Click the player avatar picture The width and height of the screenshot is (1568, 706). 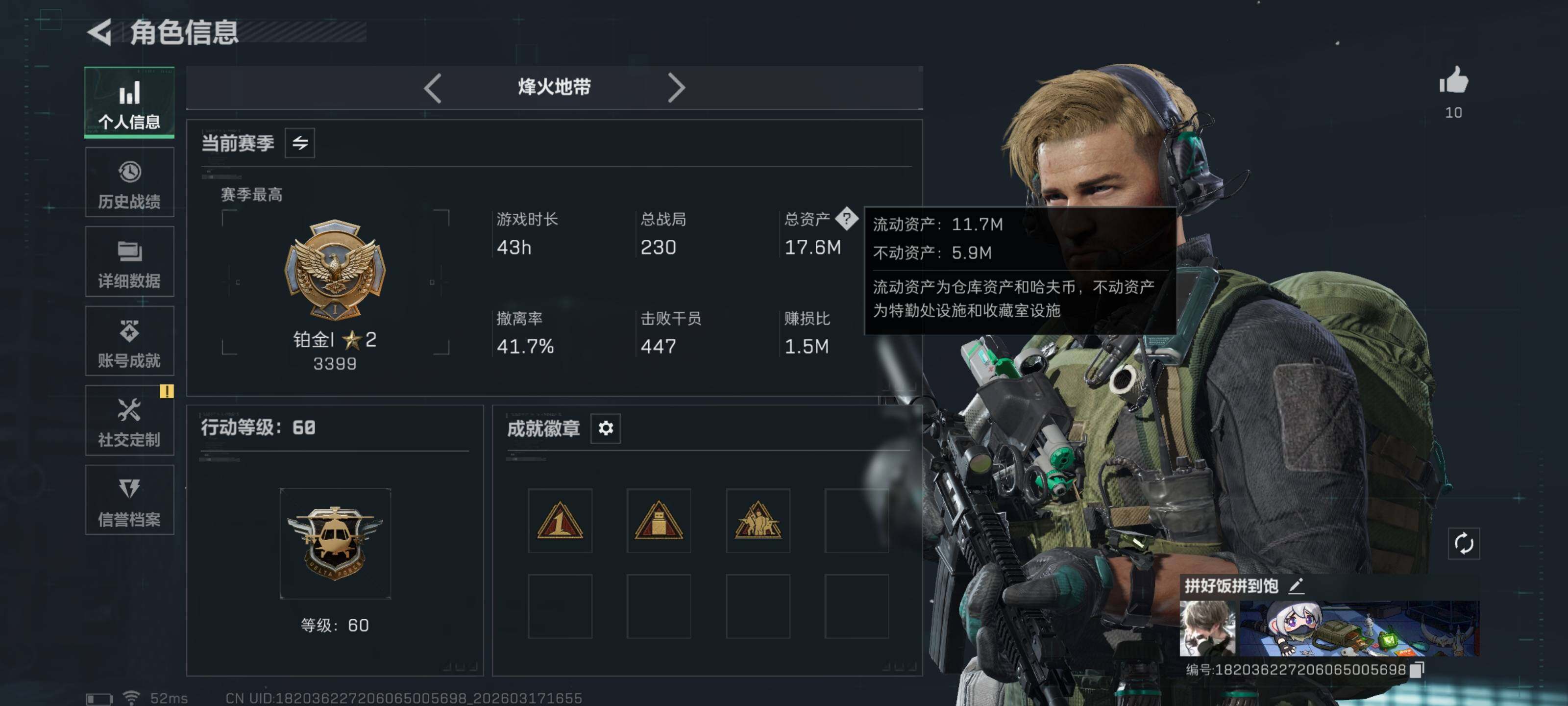[x=1207, y=629]
